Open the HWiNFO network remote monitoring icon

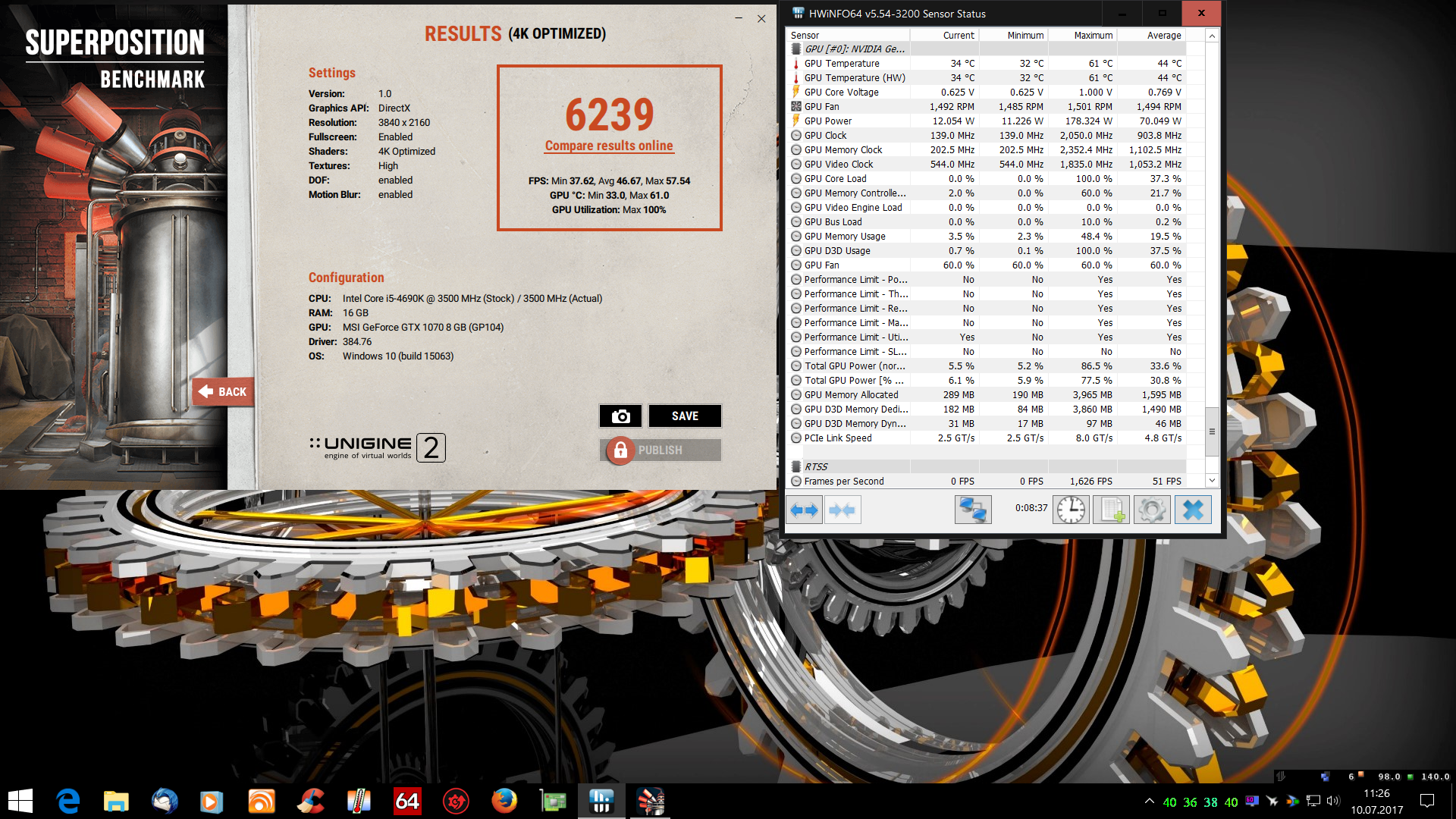[972, 510]
